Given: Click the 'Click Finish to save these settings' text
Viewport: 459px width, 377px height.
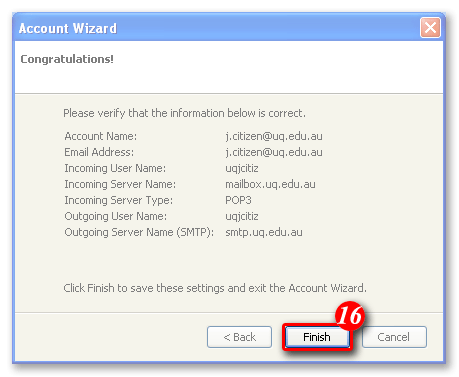Looking at the screenshot, I should tap(215, 288).
